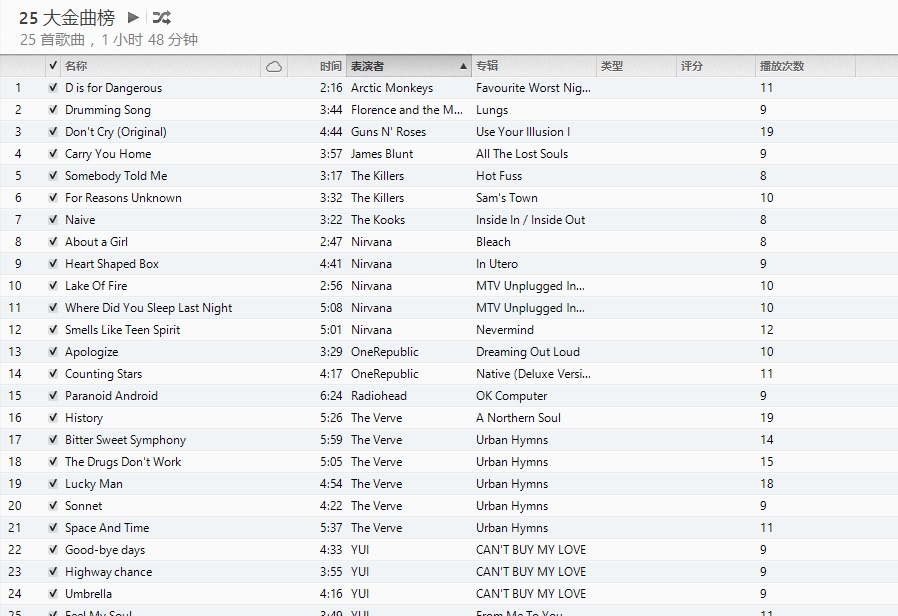The width and height of the screenshot is (898, 616).
Task: Select song title Apologize
Action: (92, 352)
